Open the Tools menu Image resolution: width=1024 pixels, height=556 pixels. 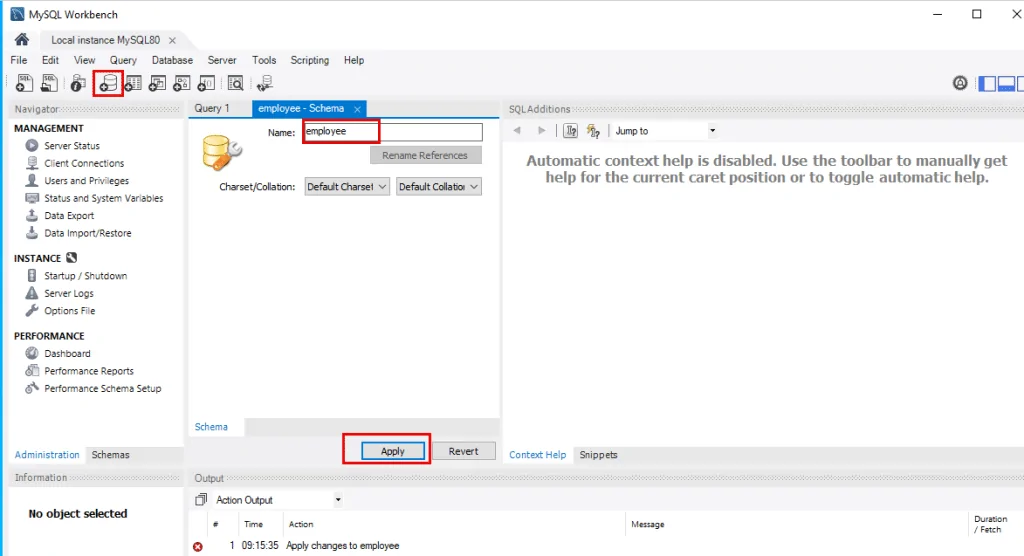click(264, 60)
